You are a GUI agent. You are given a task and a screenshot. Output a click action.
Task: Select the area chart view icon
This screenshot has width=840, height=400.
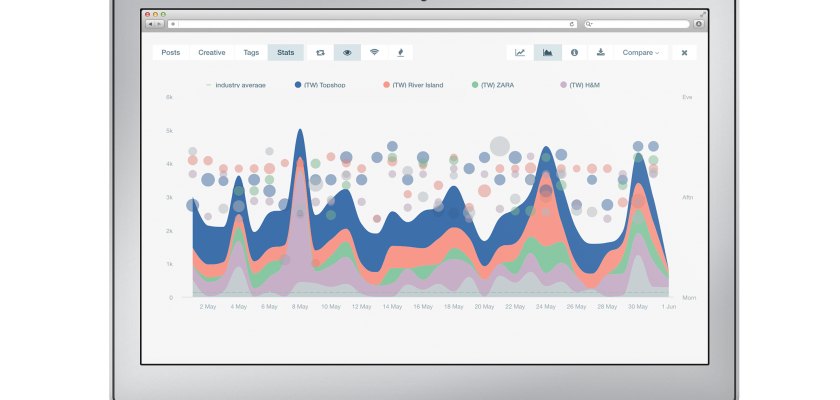[547, 52]
